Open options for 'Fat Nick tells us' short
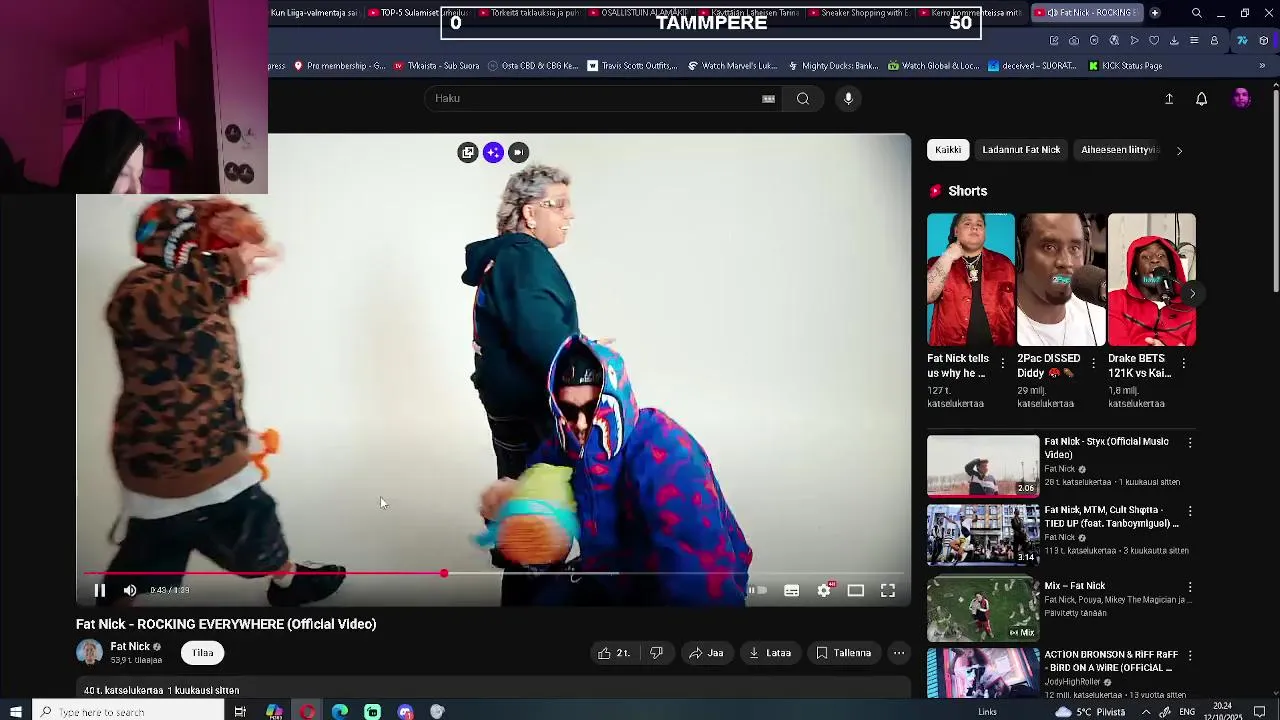Viewport: 1280px width, 720px height. 1003,363
